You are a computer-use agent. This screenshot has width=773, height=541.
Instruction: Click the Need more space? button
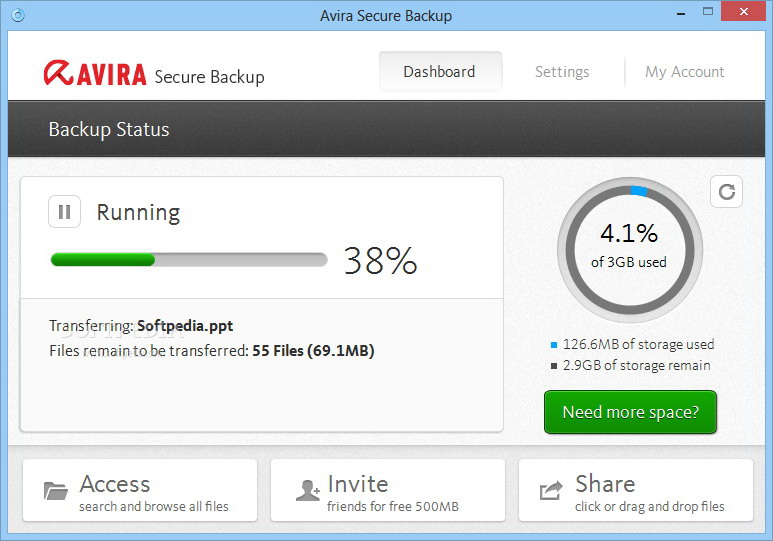coord(630,412)
